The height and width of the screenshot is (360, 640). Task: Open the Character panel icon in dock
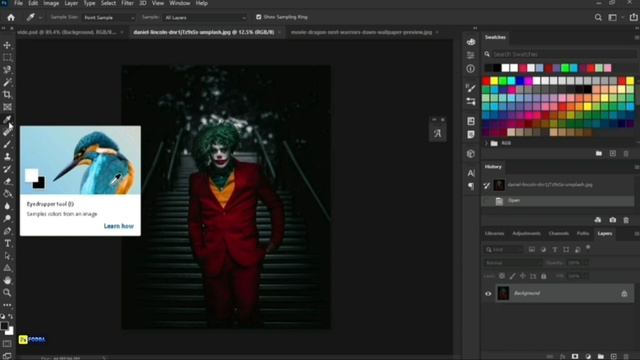click(471, 173)
